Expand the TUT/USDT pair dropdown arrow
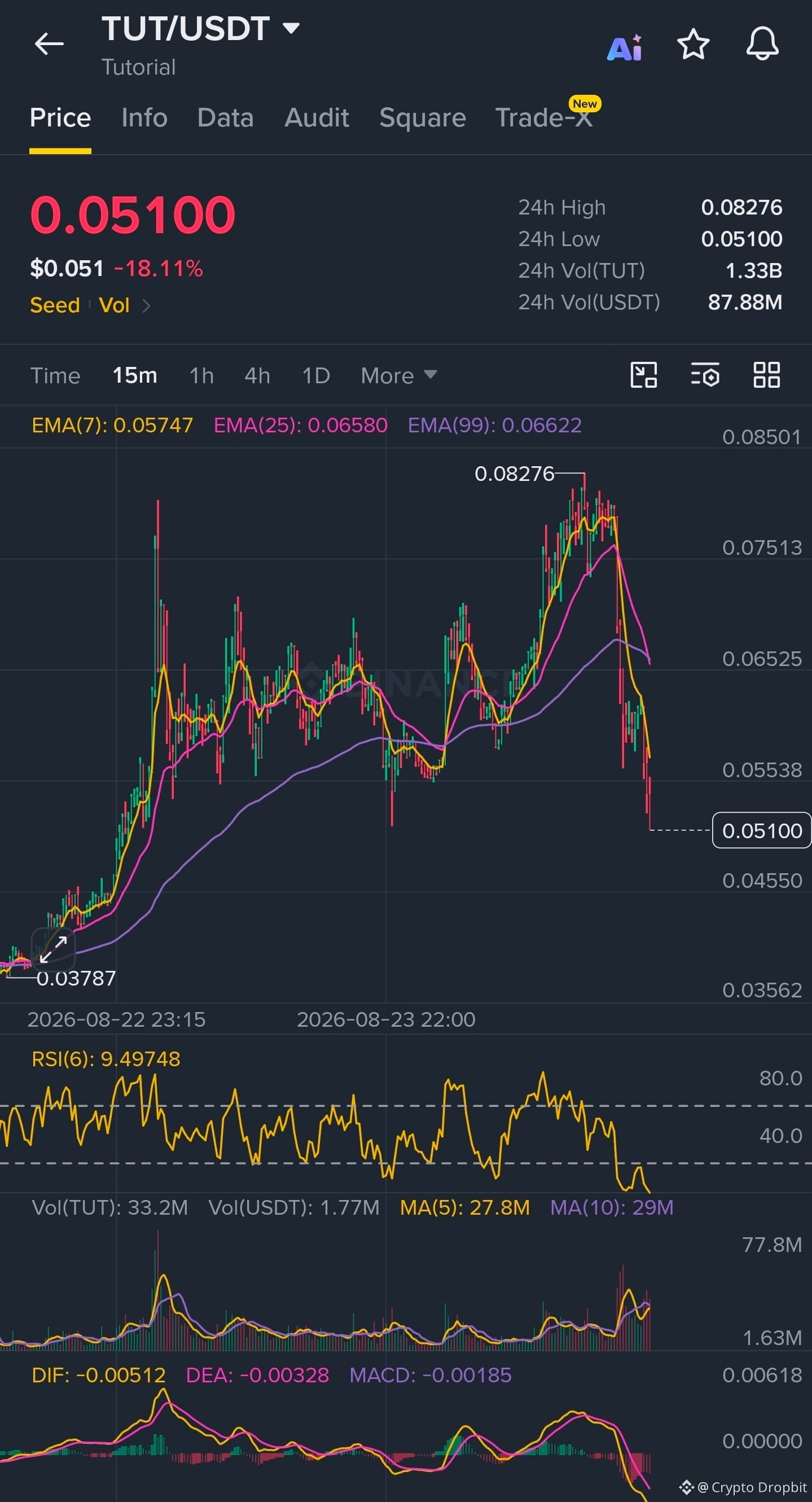This screenshot has width=812, height=1502. pyautogui.click(x=291, y=28)
